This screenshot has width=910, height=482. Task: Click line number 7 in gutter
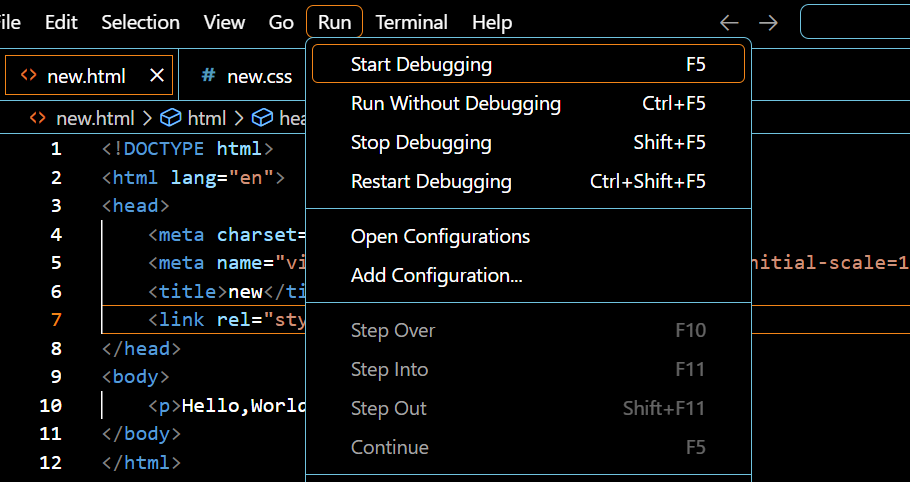tap(56, 320)
